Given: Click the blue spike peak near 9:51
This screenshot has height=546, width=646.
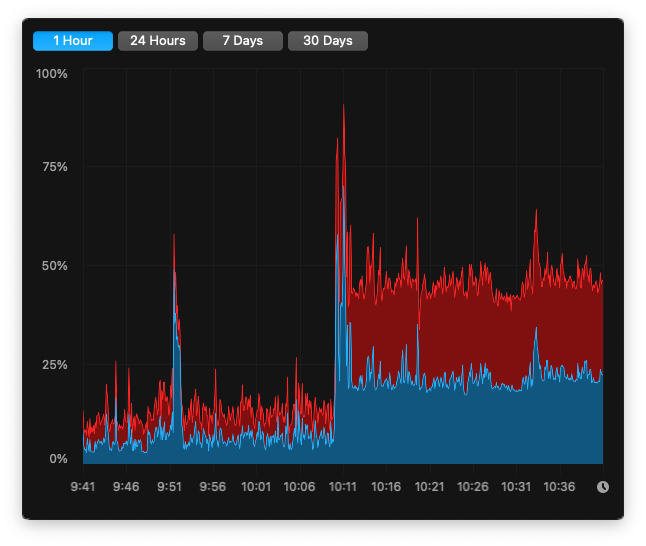Looking at the screenshot, I should tap(175, 275).
